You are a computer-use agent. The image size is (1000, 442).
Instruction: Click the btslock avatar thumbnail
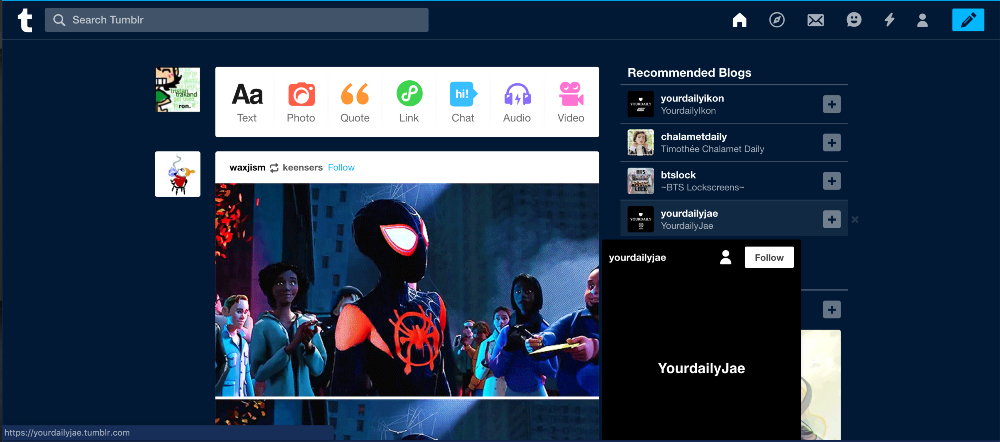(640, 181)
